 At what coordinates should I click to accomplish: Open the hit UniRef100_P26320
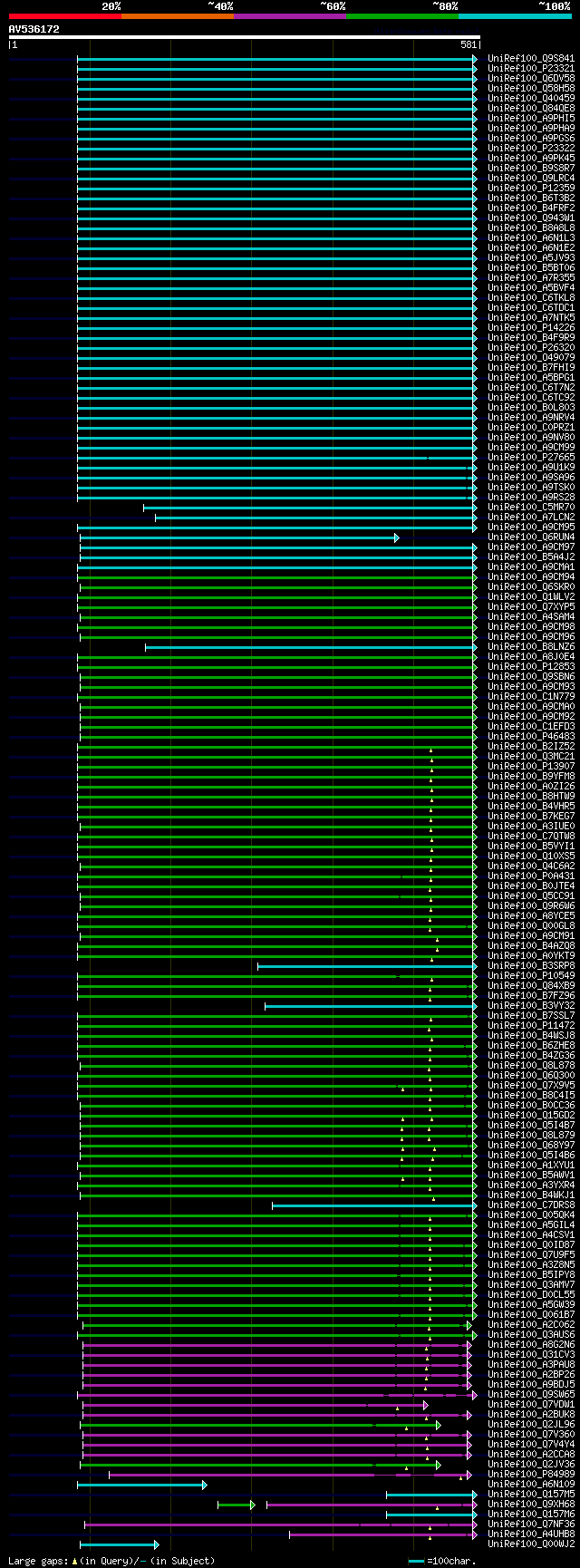click(x=531, y=347)
